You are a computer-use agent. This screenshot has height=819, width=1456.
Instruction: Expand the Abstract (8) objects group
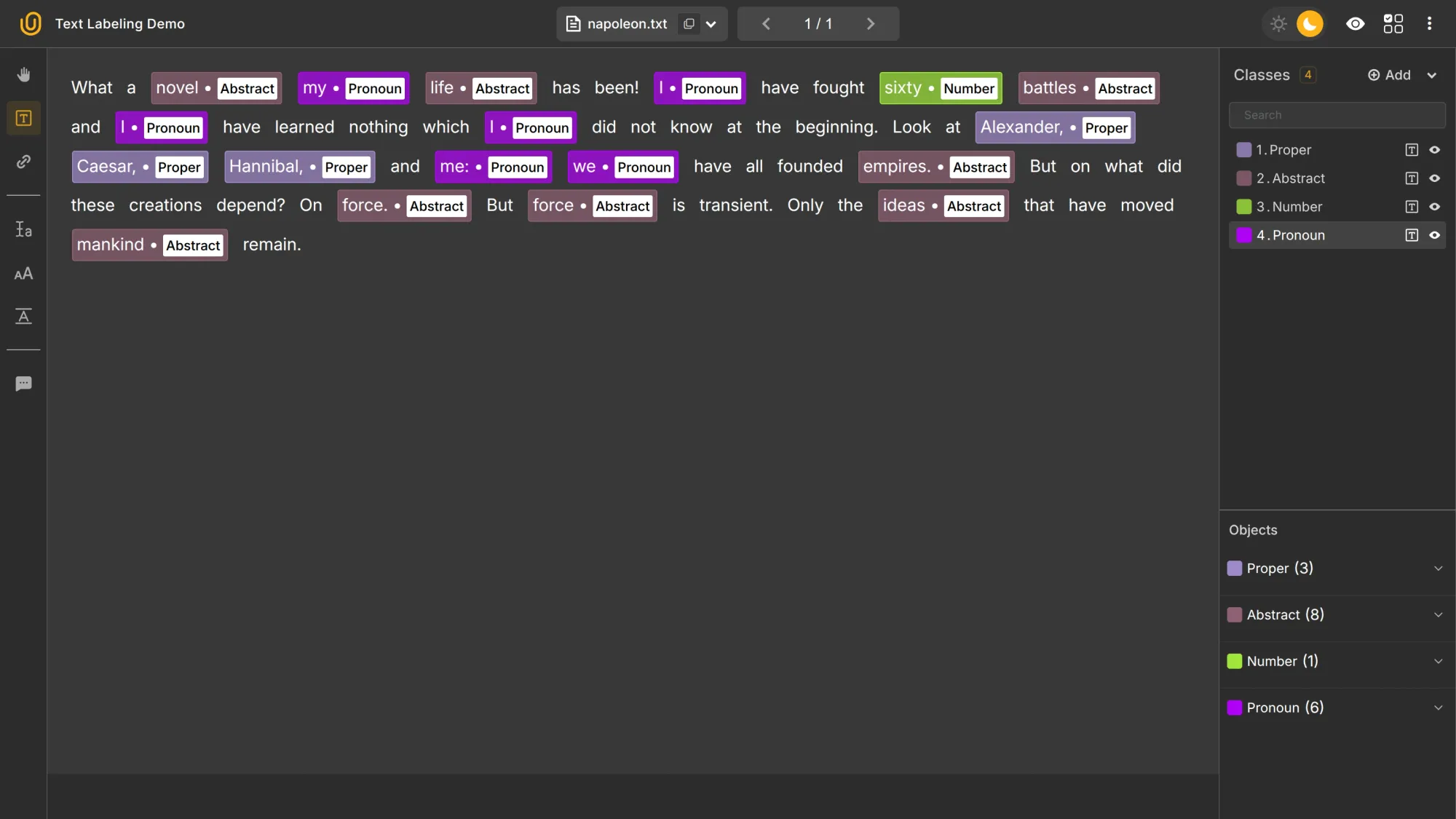(x=1439, y=615)
